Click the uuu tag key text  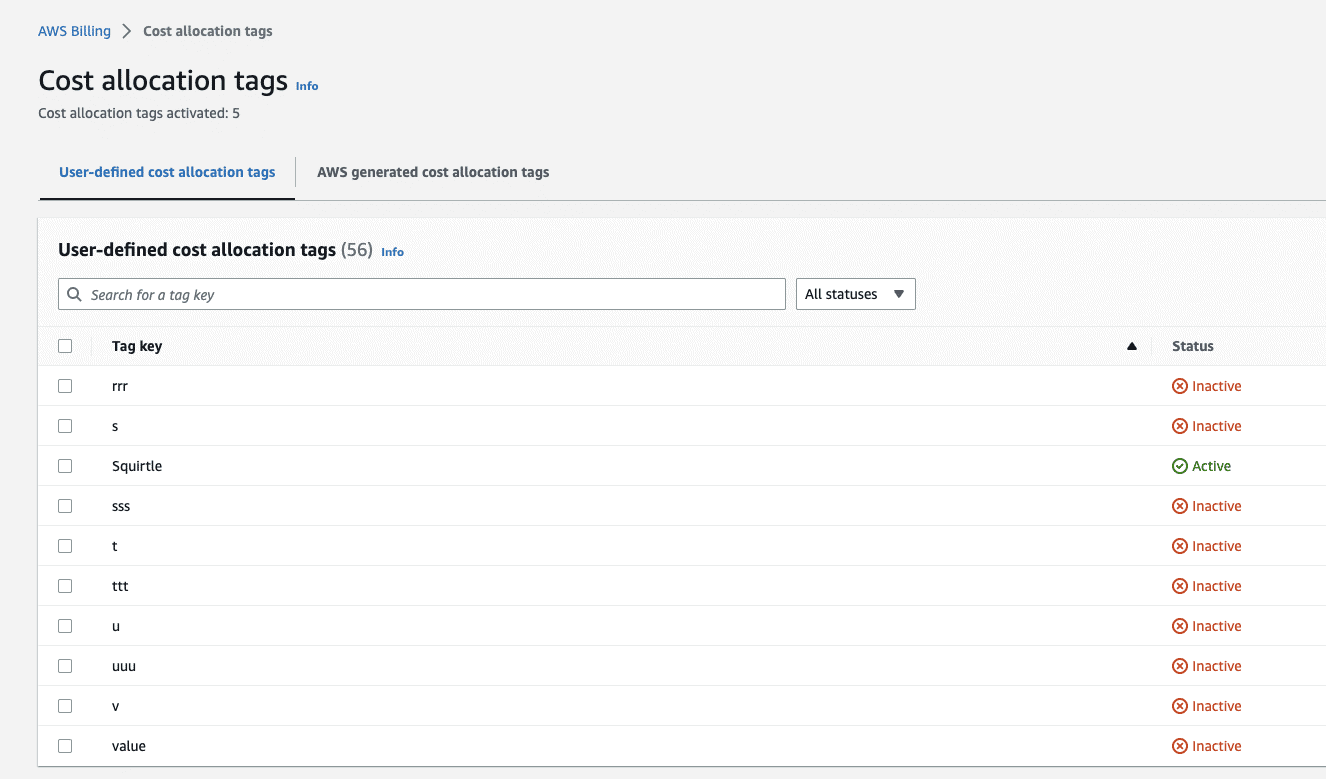pos(124,667)
